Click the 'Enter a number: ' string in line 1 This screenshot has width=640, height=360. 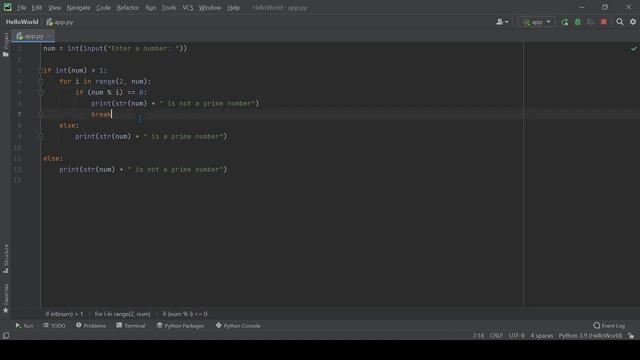[143, 49]
